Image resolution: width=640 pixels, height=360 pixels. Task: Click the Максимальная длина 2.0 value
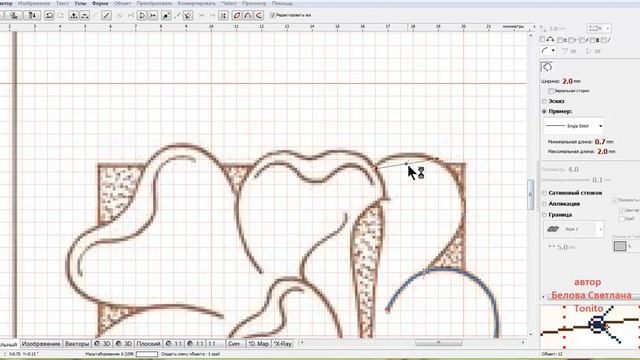click(x=602, y=151)
